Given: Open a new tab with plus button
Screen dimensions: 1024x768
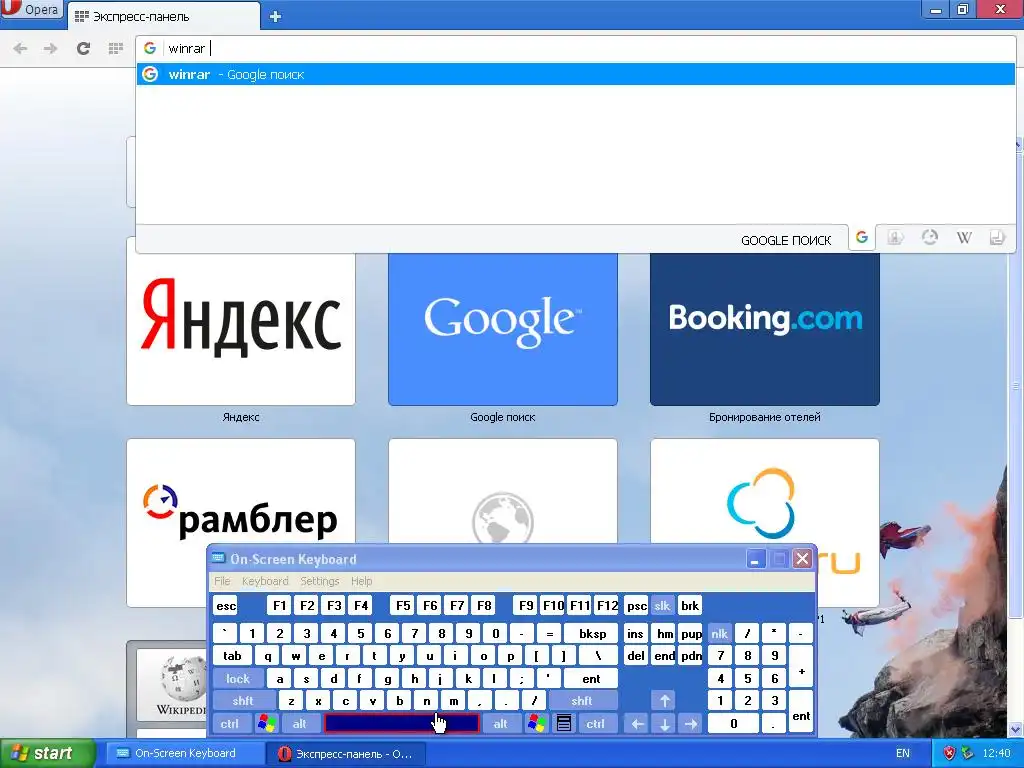Looking at the screenshot, I should (276, 17).
